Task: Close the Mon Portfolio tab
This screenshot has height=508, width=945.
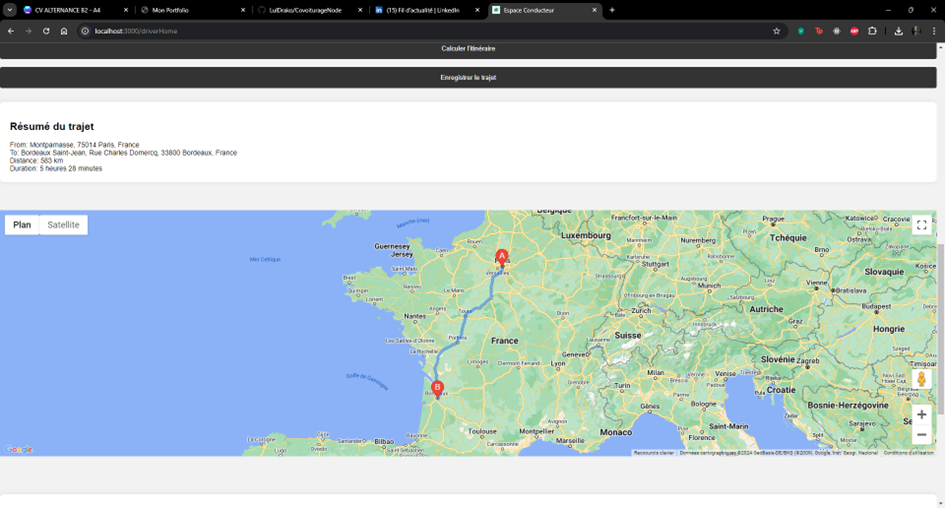Action: coord(243,10)
